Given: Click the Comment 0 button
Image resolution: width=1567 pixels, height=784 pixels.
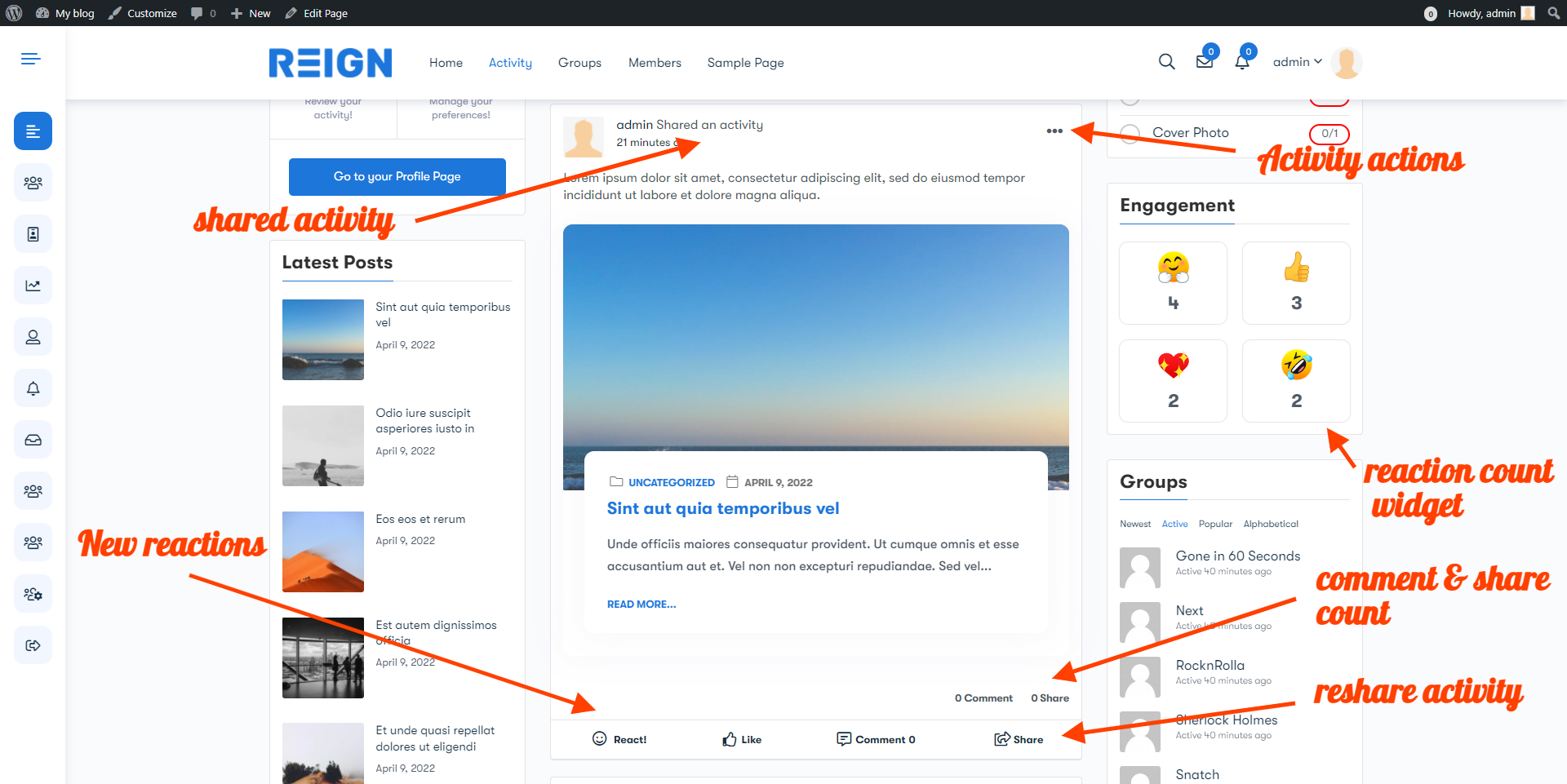Looking at the screenshot, I should coord(876,739).
